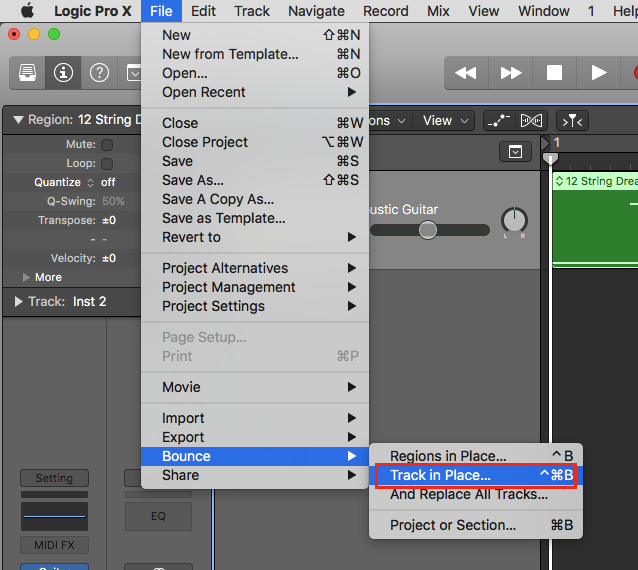Click the EQ thumbnail display in channel strip
This screenshot has width=638, height=570.
55,516
